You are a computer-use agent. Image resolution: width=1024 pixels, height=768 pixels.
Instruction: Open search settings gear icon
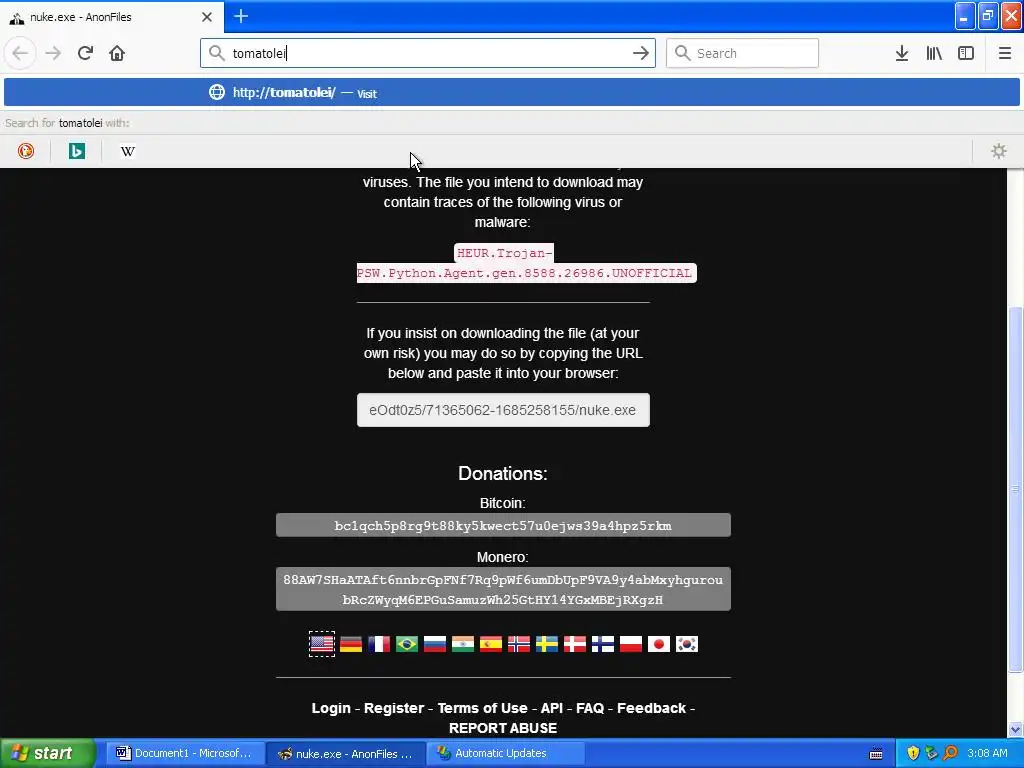pos(999,151)
